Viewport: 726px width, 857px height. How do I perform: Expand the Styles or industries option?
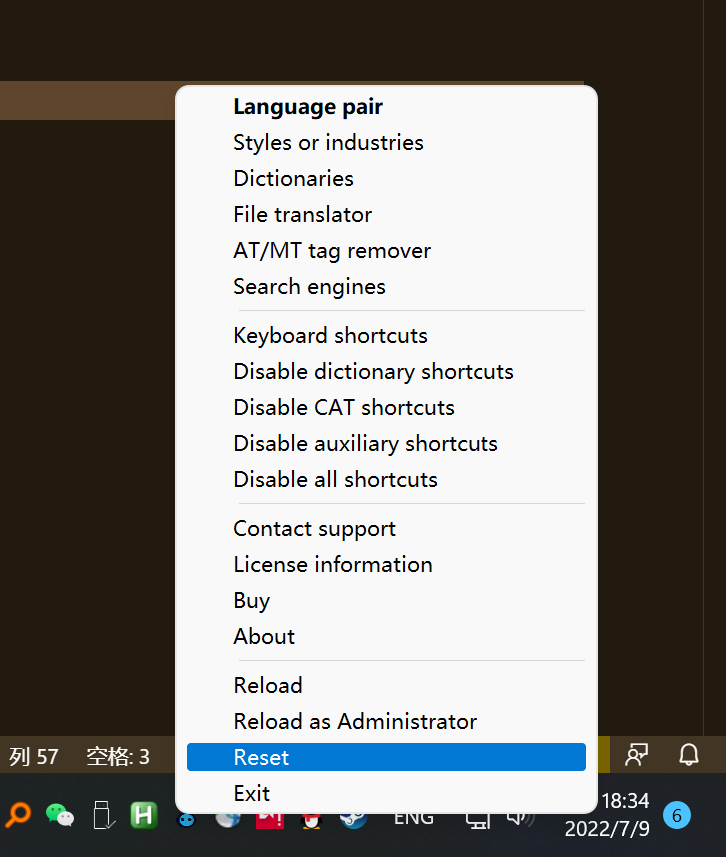[x=328, y=143]
